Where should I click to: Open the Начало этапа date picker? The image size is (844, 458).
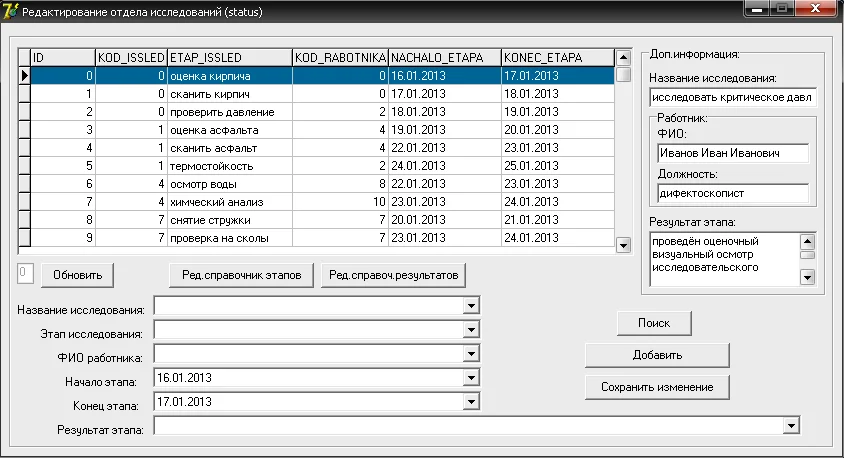coord(471,378)
